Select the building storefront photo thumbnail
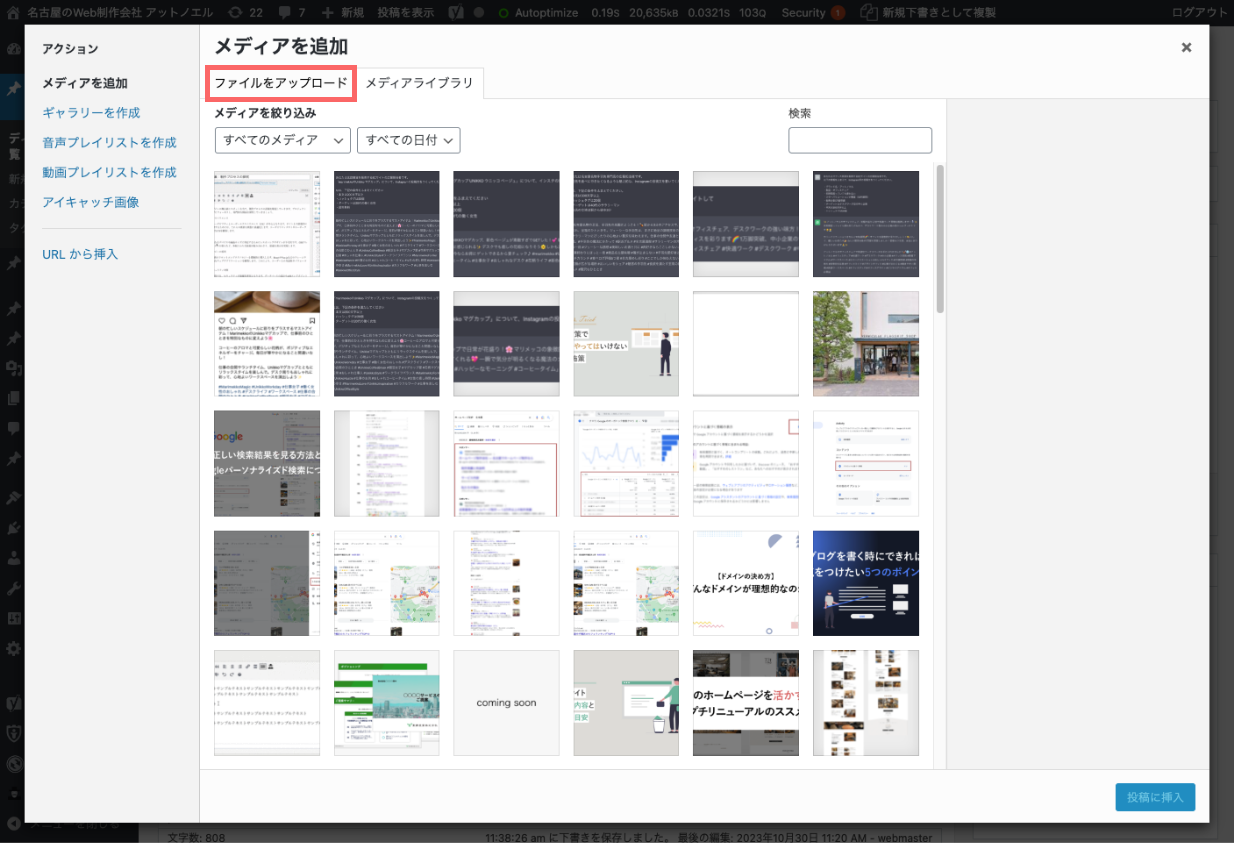Viewport: 1234px width, 843px height. click(866, 343)
